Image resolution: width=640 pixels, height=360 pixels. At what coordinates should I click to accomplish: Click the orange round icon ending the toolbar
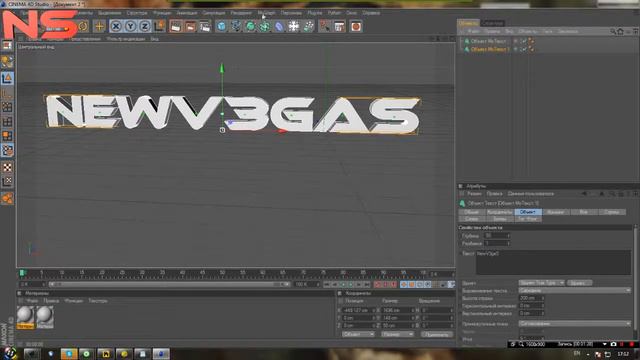click(356, 27)
